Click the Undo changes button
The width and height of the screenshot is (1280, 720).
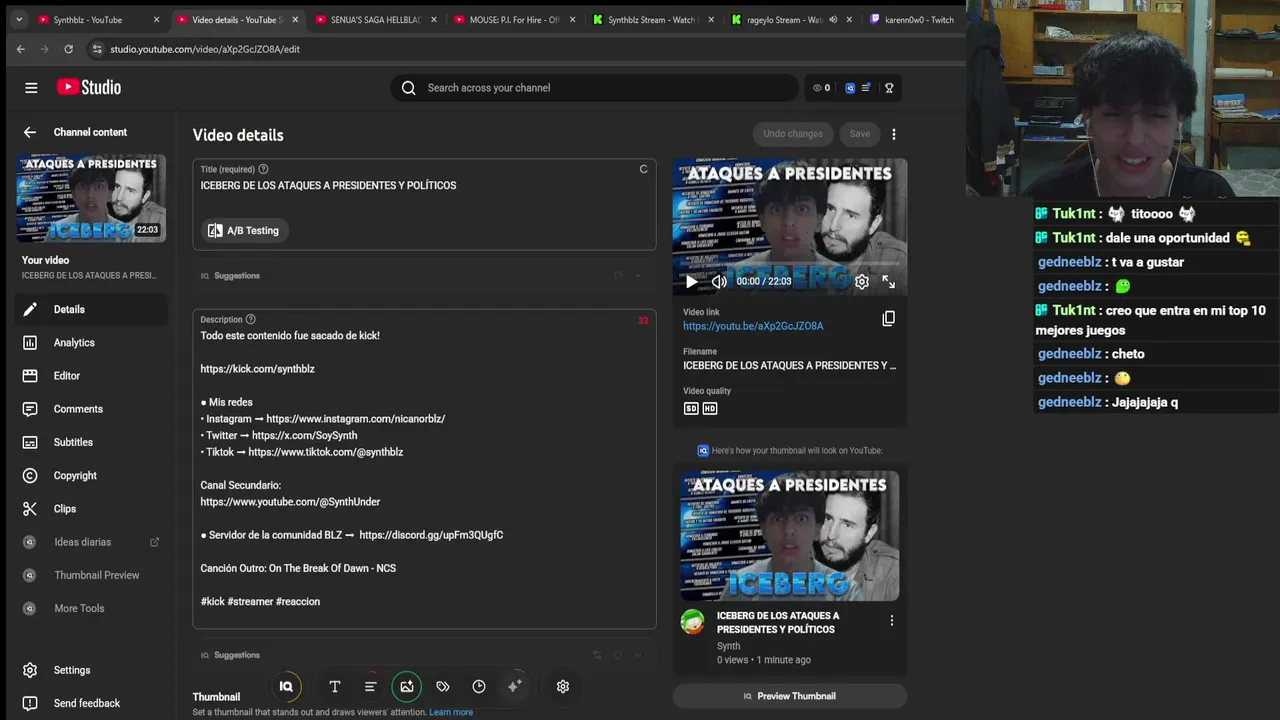click(x=793, y=134)
